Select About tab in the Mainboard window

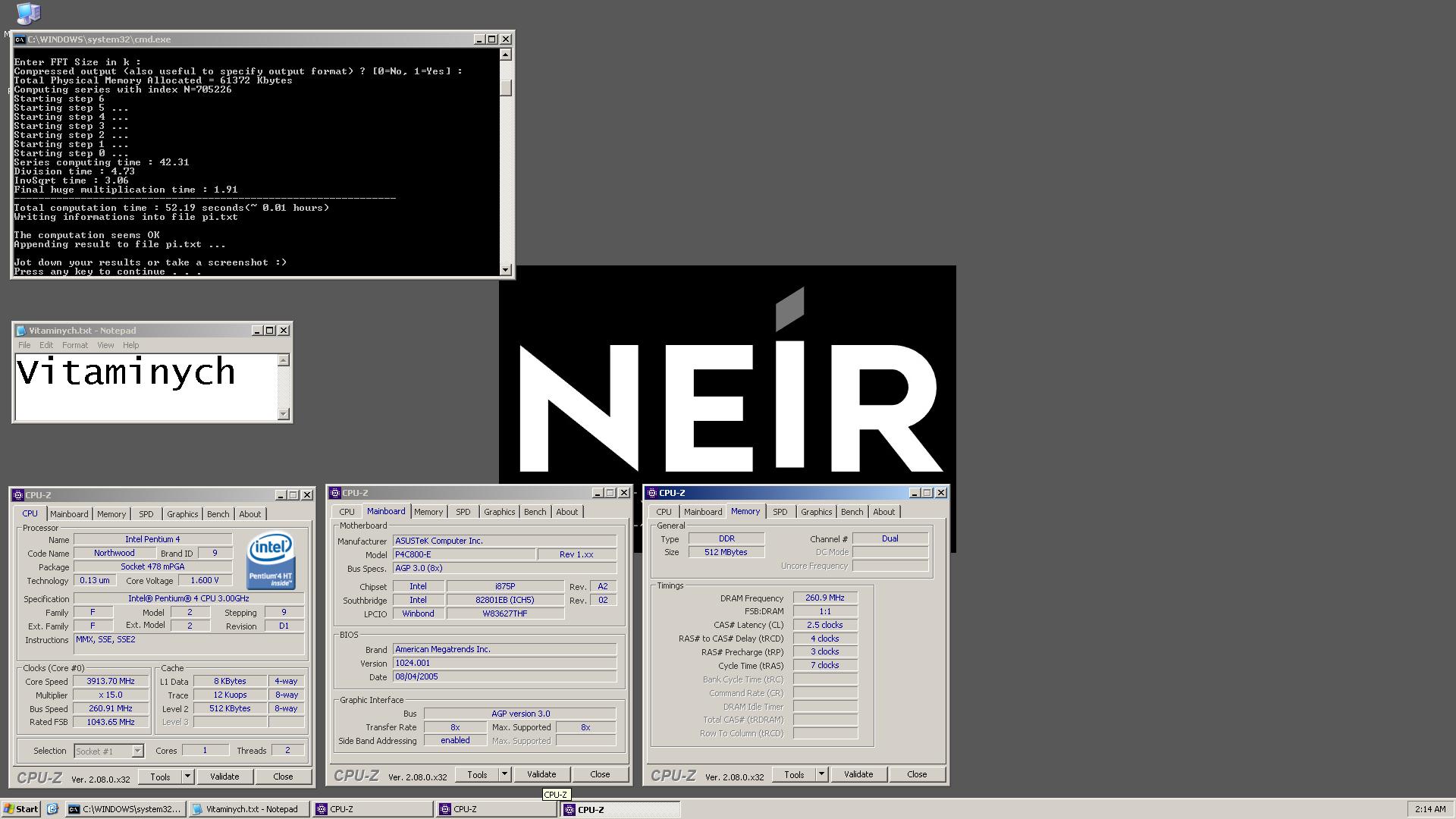click(x=567, y=512)
